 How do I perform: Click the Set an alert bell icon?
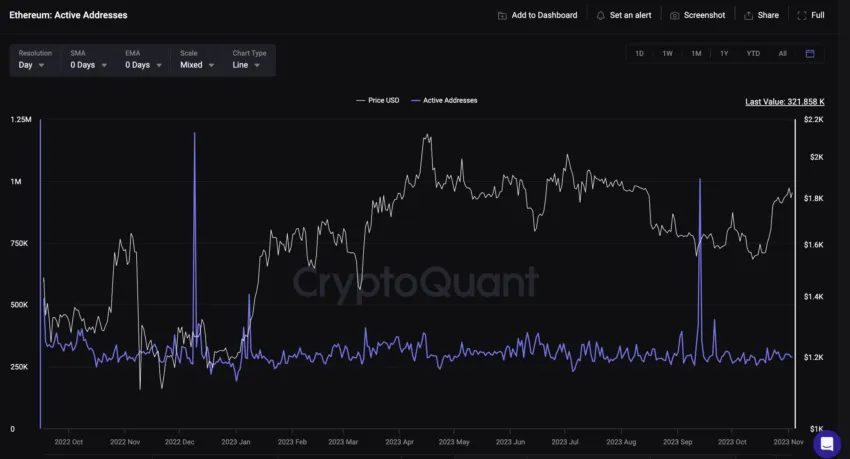coord(600,16)
